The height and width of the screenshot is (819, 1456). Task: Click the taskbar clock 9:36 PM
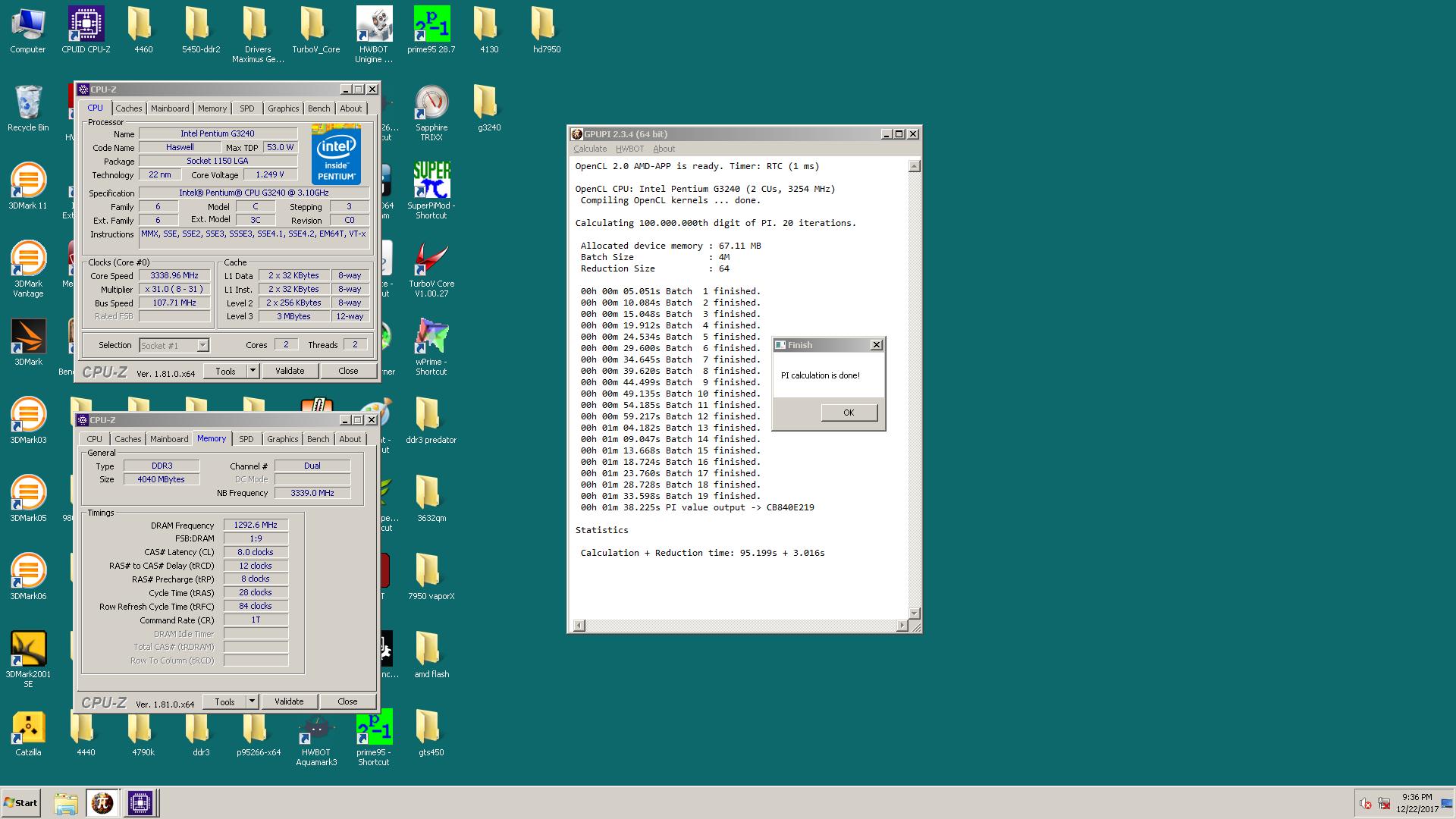[x=1417, y=797]
